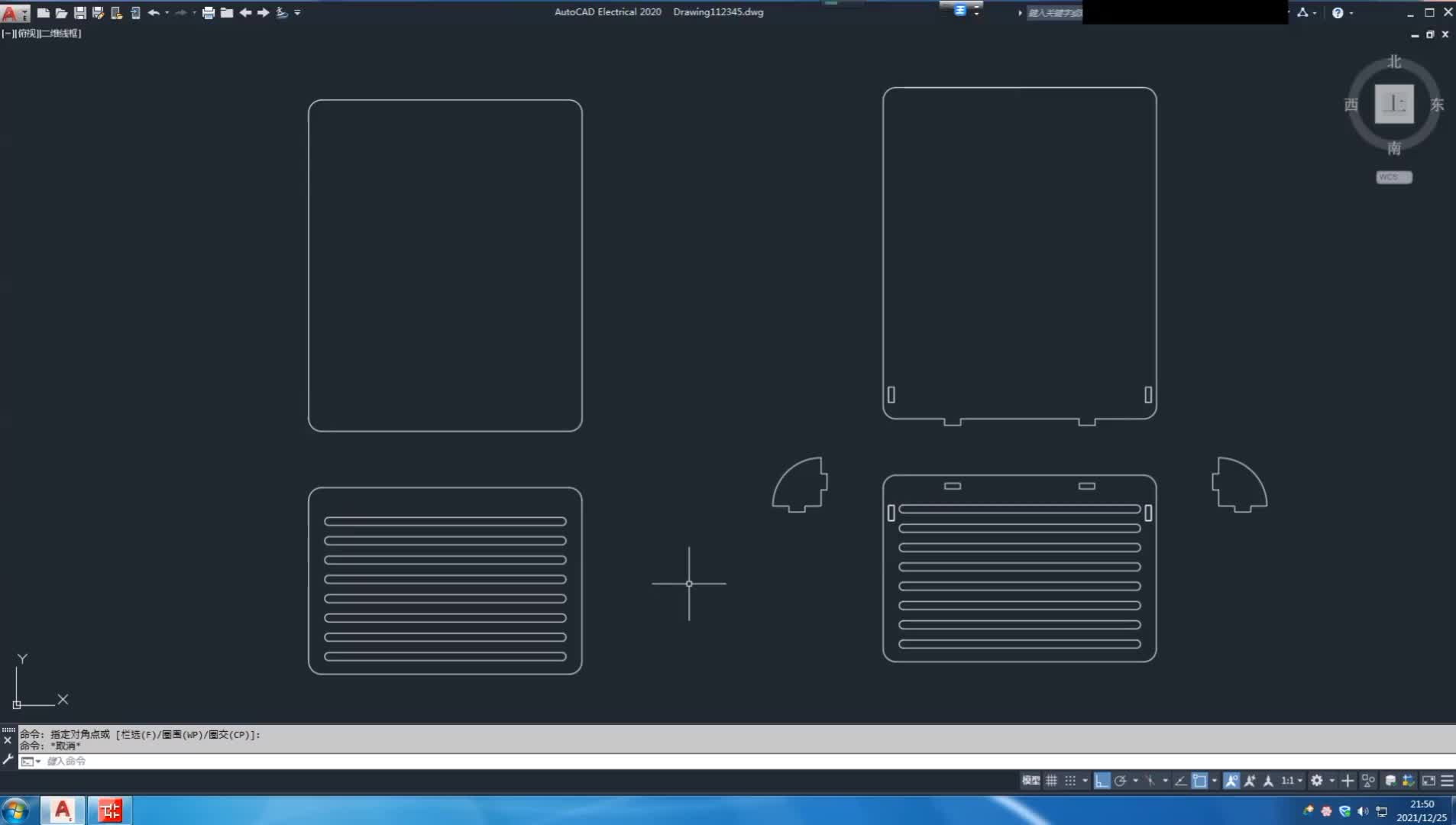Toggle 2D object snap
This screenshot has width=1456, height=825.
1200,781
